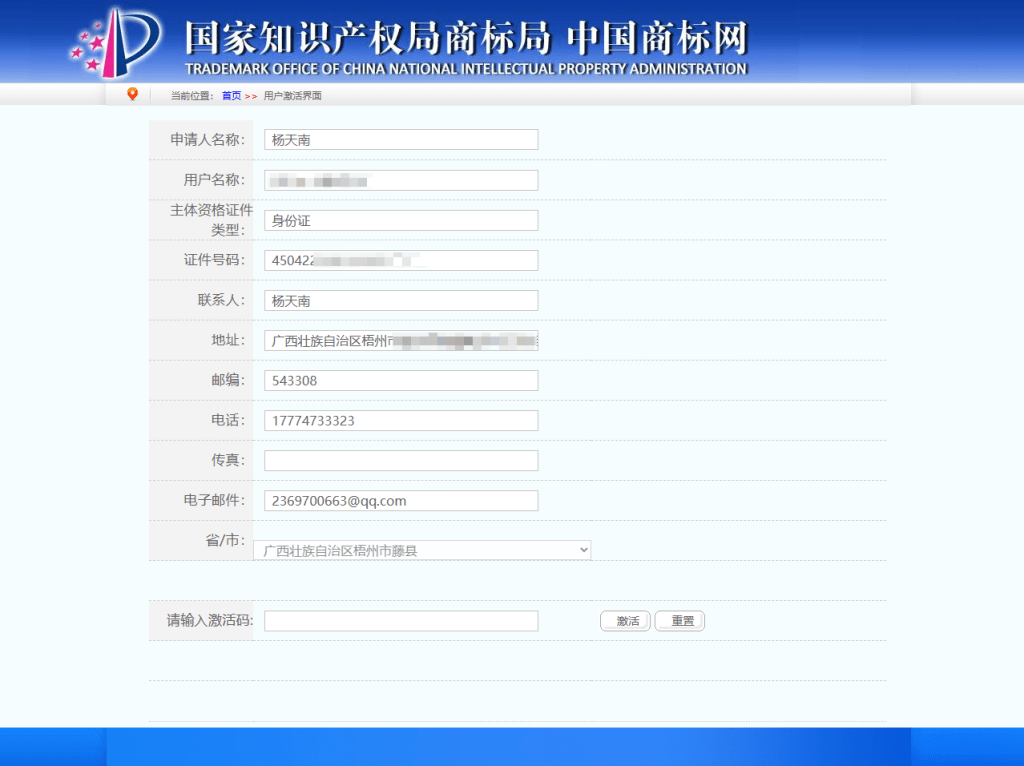Click the 电子邮件 label
The image size is (1024, 766).
tap(214, 500)
